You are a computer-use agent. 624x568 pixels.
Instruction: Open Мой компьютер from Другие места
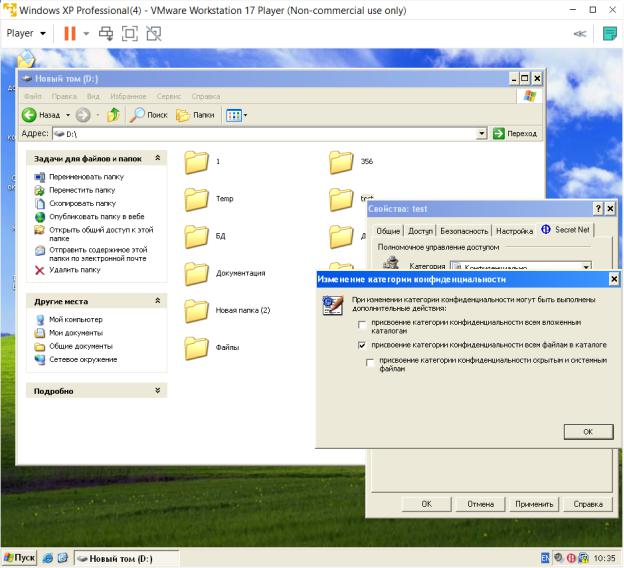76,320
